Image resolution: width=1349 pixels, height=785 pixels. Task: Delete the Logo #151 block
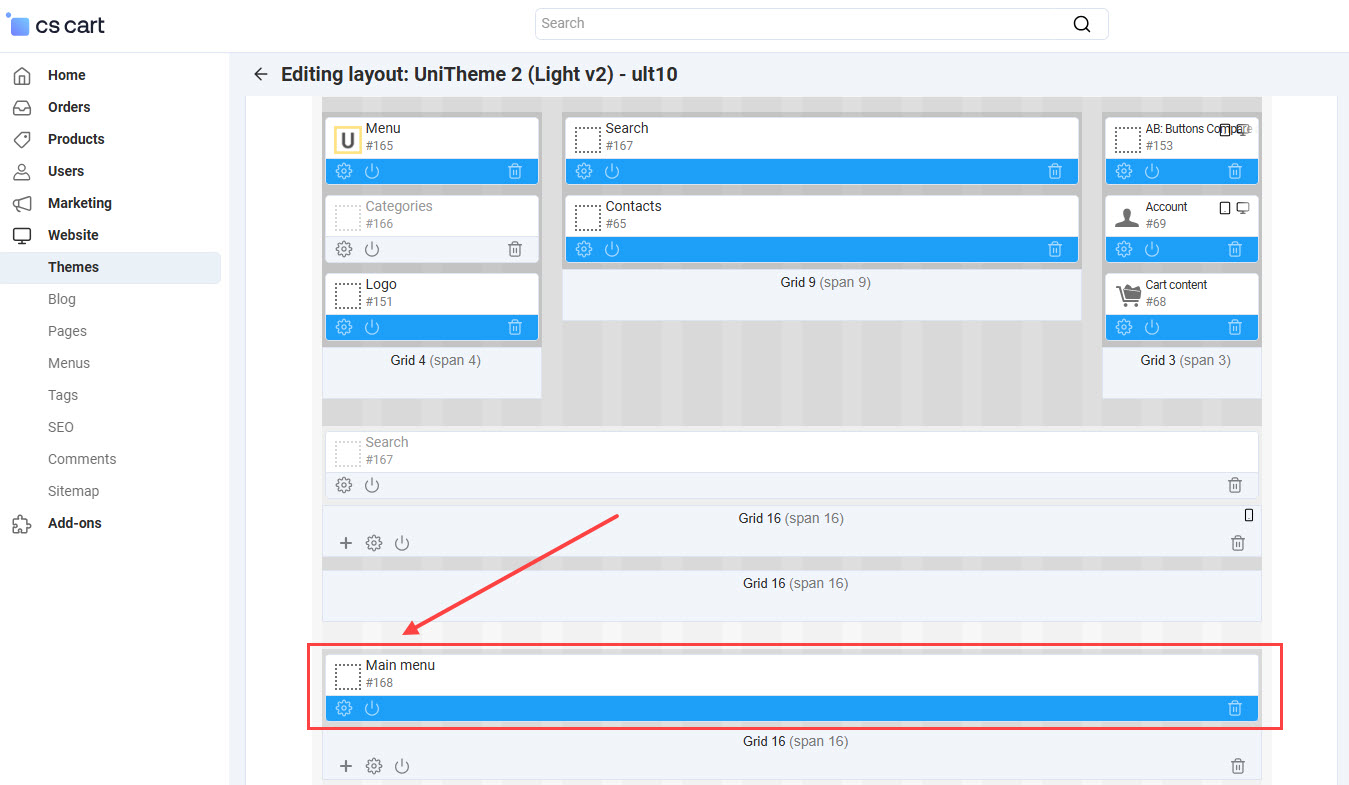coord(515,327)
